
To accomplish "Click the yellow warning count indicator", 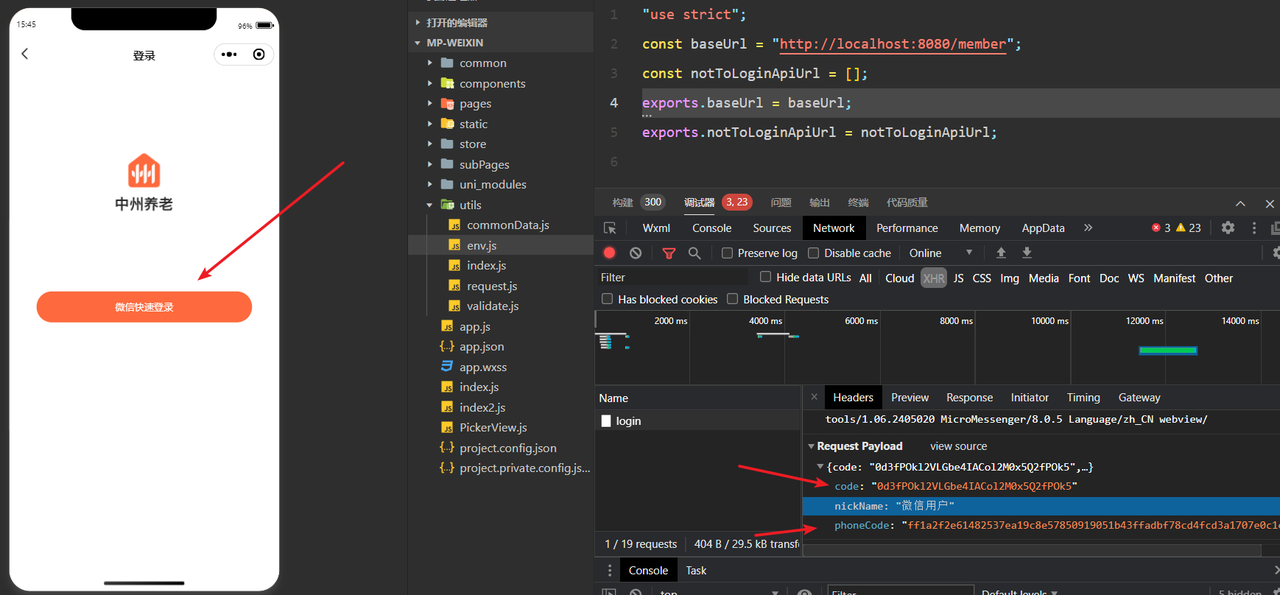I will (x=1188, y=228).
